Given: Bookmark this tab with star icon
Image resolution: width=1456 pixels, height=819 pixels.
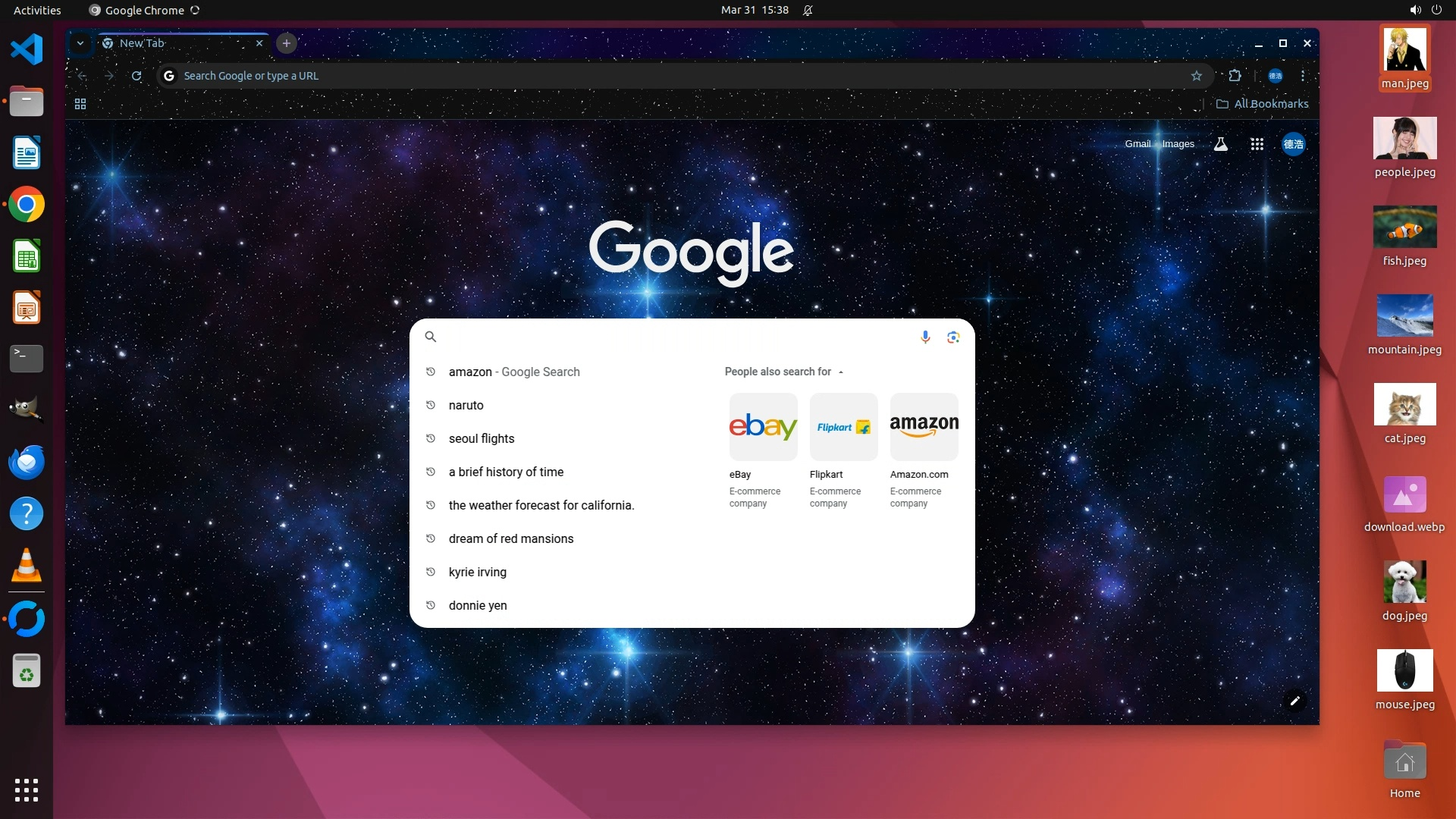Looking at the screenshot, I should tap(1197, 76).
